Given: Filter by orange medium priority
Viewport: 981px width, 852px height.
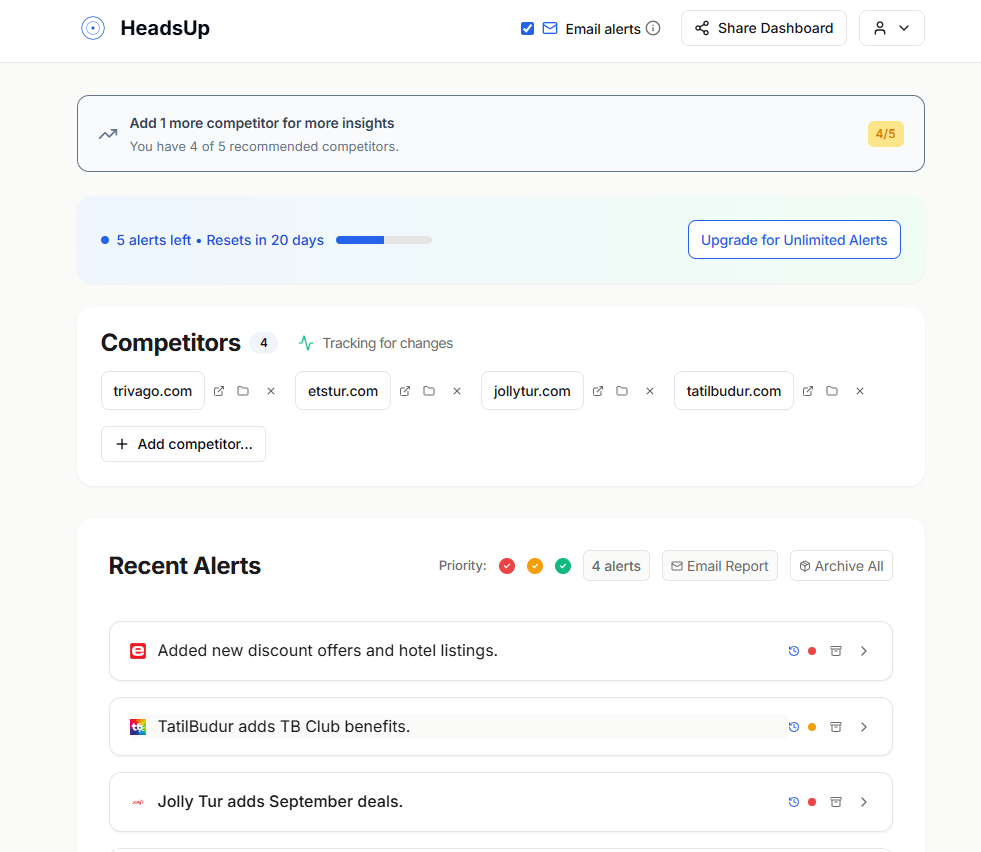Looking at the screenshot, I should [x=535, y=566].
